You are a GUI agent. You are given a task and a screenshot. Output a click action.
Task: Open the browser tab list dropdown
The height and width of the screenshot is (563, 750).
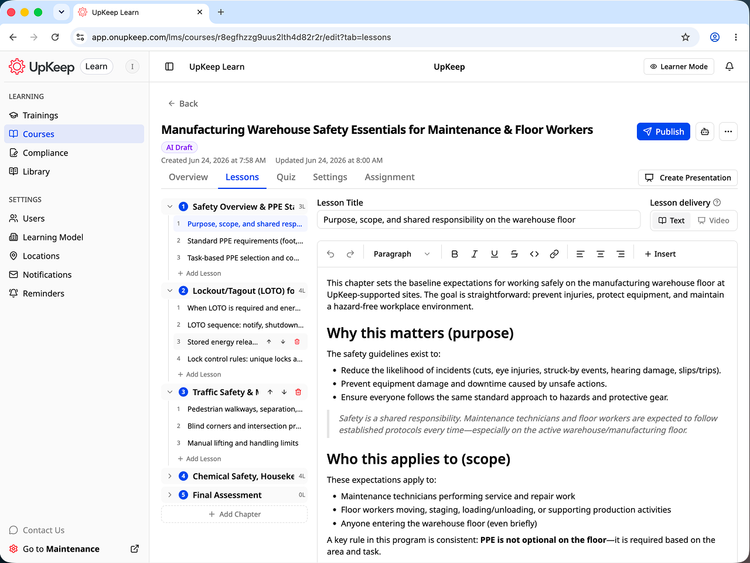[61, 12]
